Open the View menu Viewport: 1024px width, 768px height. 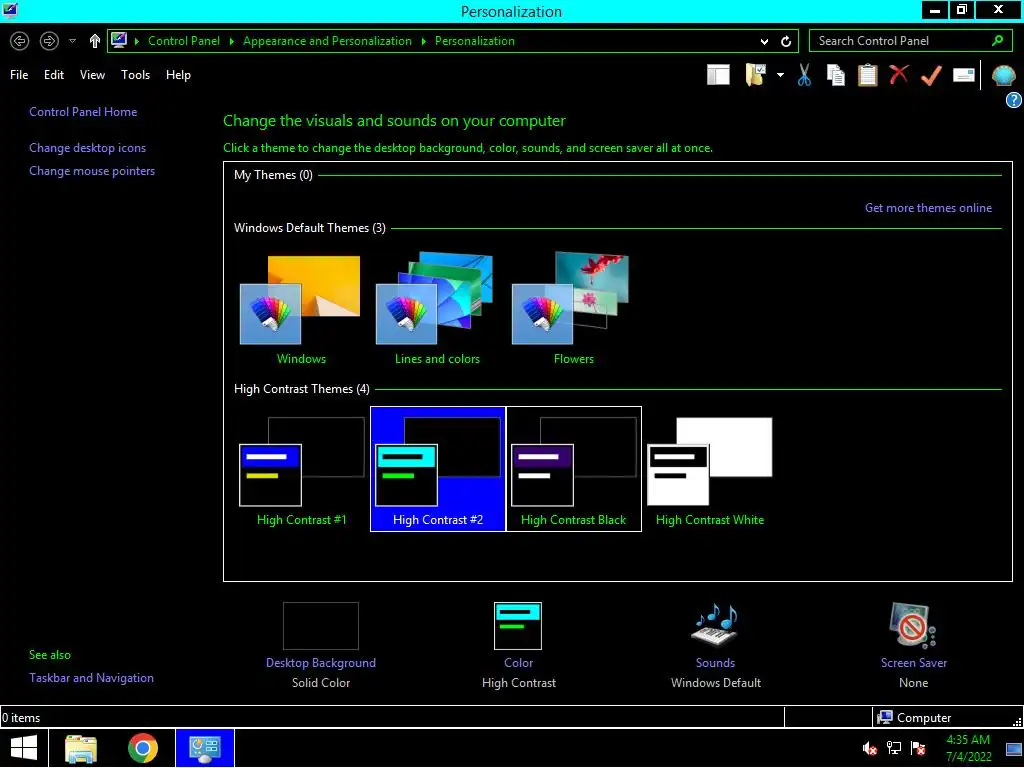click(92, 75)
